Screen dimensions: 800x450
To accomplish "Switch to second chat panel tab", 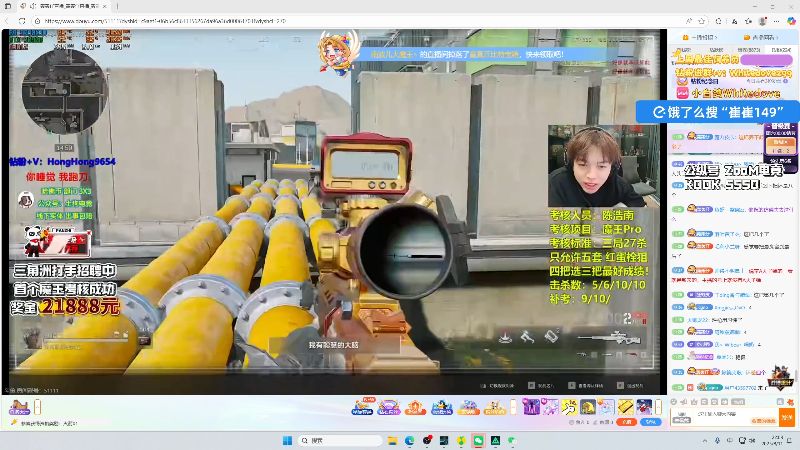I will [716, 49].
